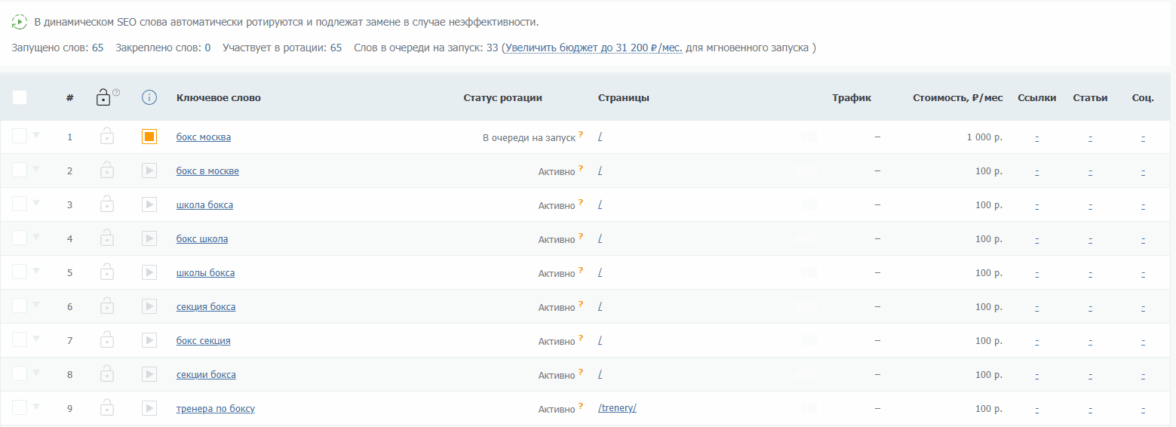Open the '/trenery/' page link
Image resolution: width=1176 pixels, height=427 pixels.
point(617,408)
